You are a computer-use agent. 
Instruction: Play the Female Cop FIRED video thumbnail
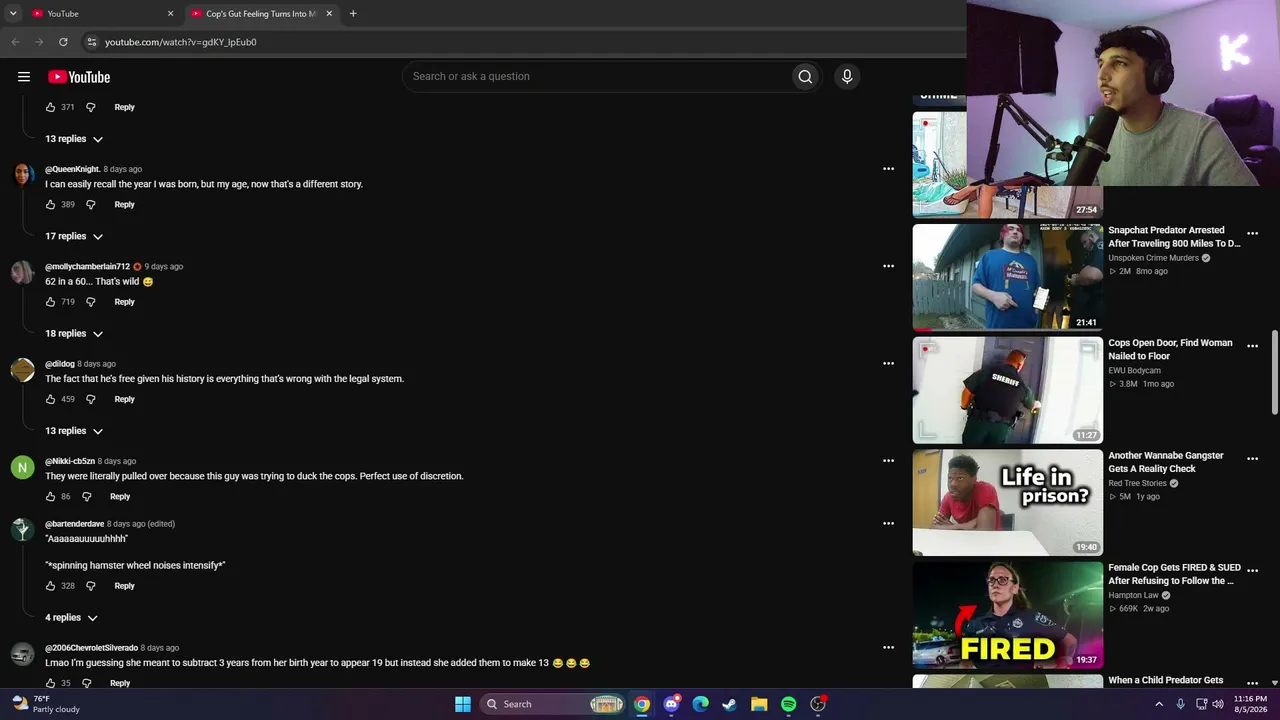tap(1008, 615)
